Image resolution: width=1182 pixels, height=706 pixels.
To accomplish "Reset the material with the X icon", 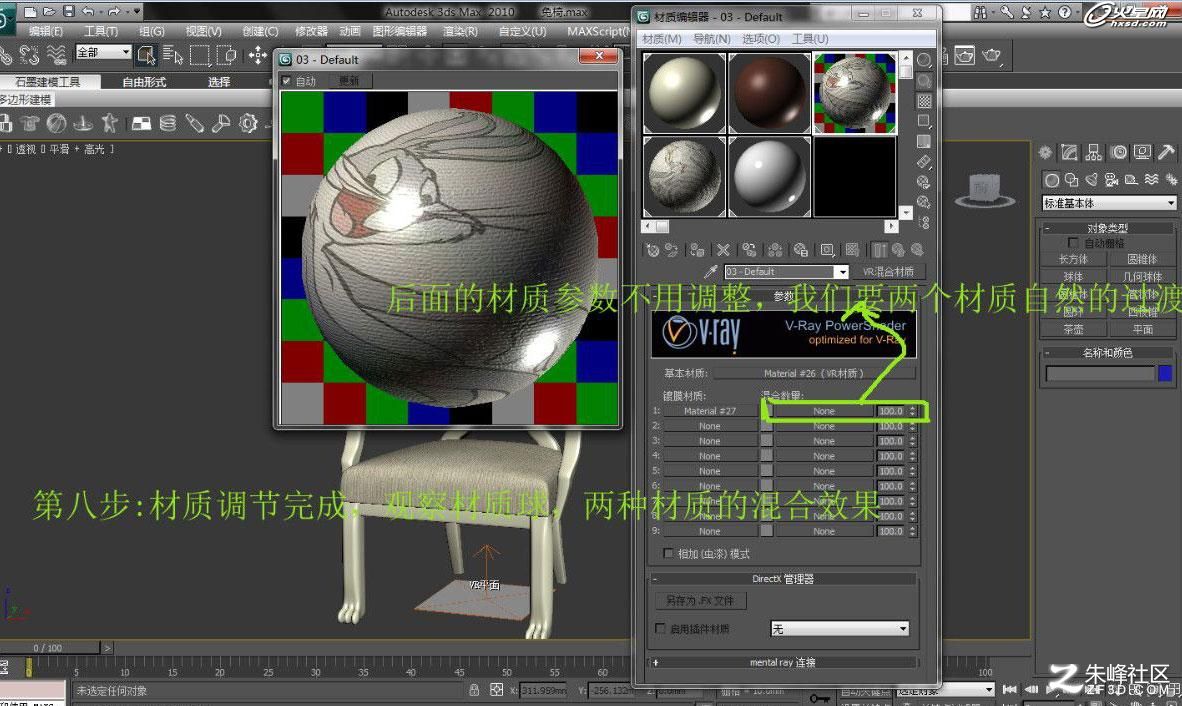I will tap(723, 250).
